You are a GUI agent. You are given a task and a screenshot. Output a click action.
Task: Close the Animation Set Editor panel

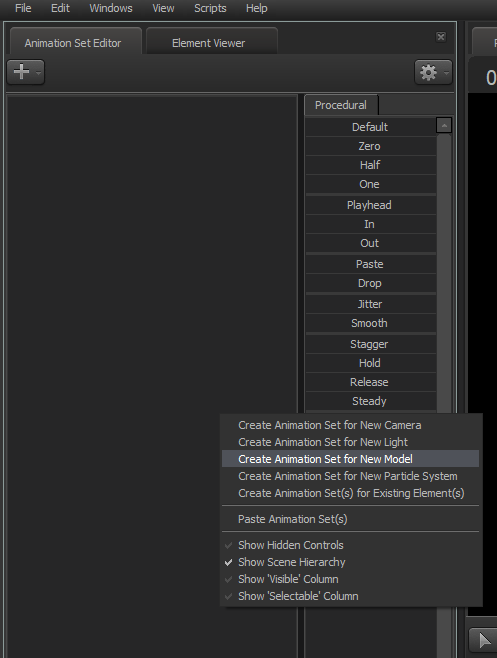tap(441, 37)
